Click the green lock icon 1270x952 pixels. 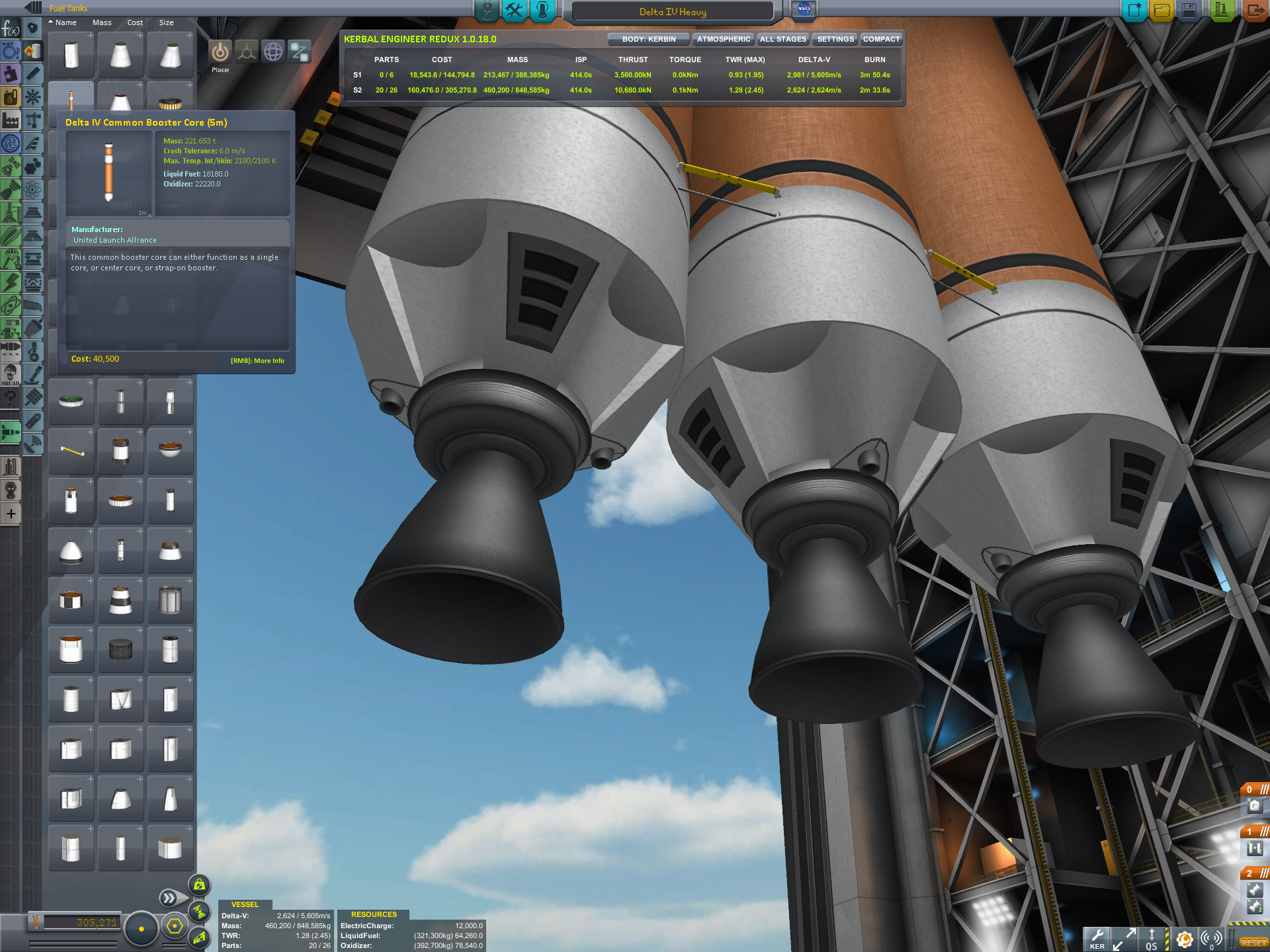(199, 885)
